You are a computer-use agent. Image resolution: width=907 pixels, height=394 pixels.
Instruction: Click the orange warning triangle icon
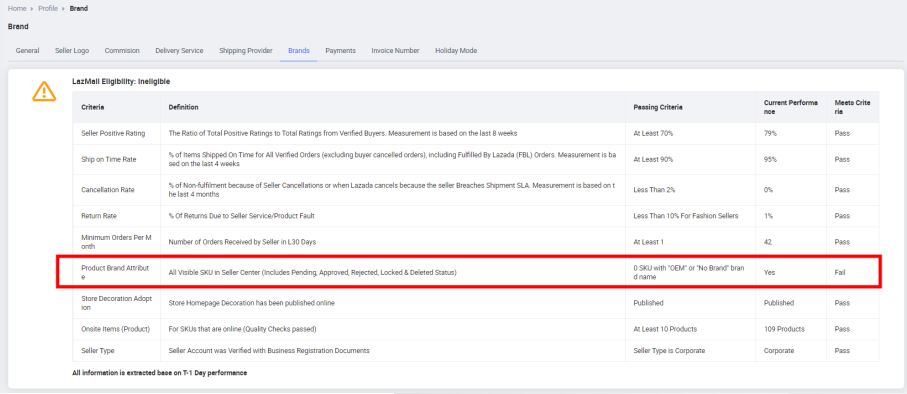tap(44, 91)
